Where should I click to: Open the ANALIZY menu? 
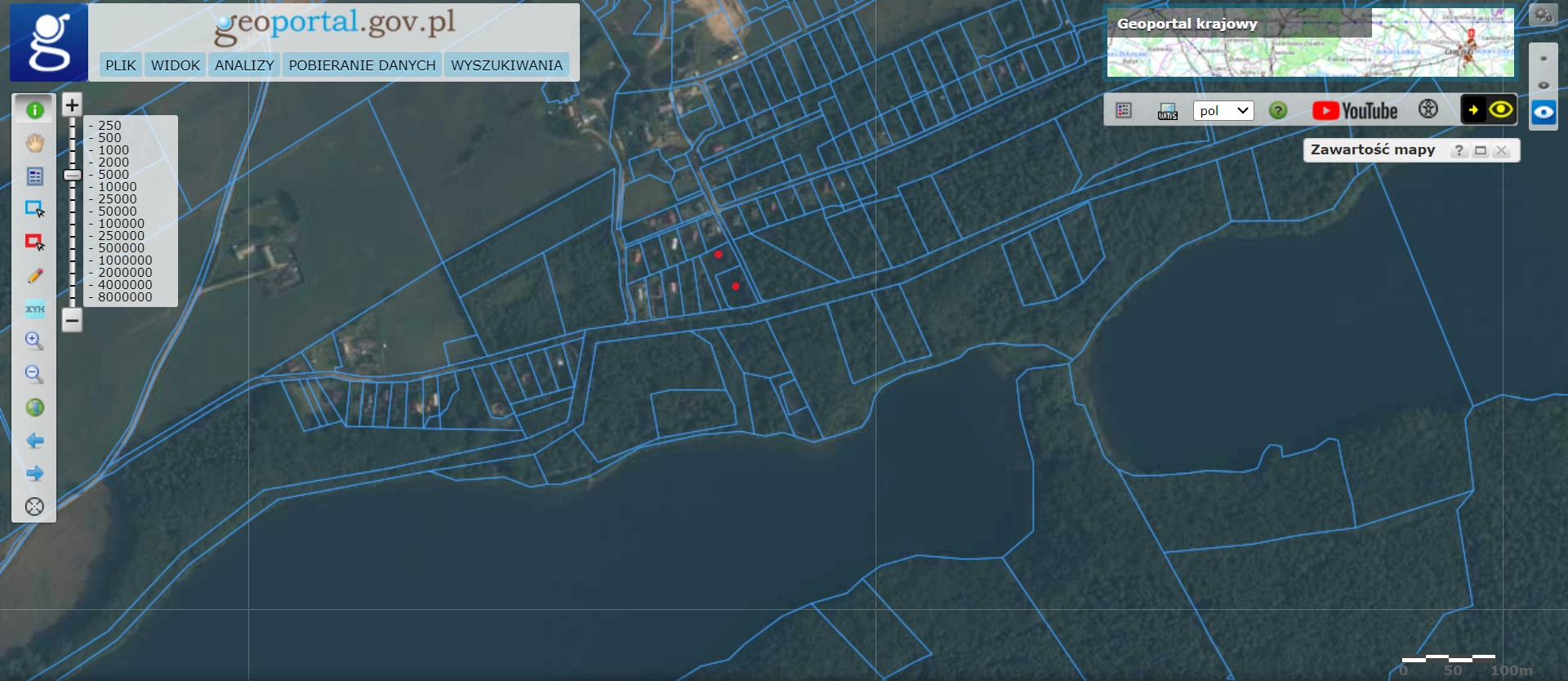tap(244, 65)
